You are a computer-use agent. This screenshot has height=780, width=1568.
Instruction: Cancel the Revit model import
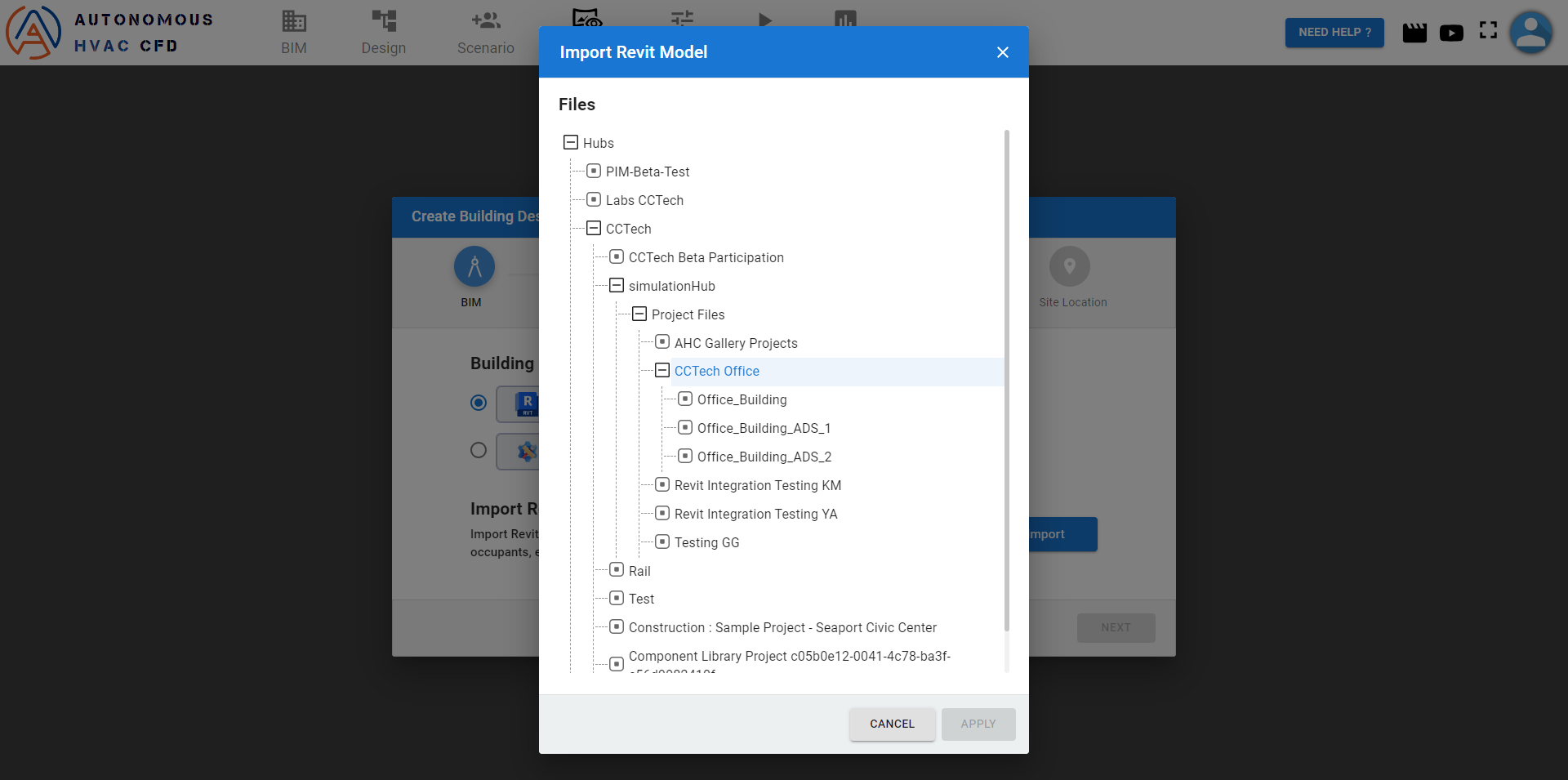[x=893, y=724]
